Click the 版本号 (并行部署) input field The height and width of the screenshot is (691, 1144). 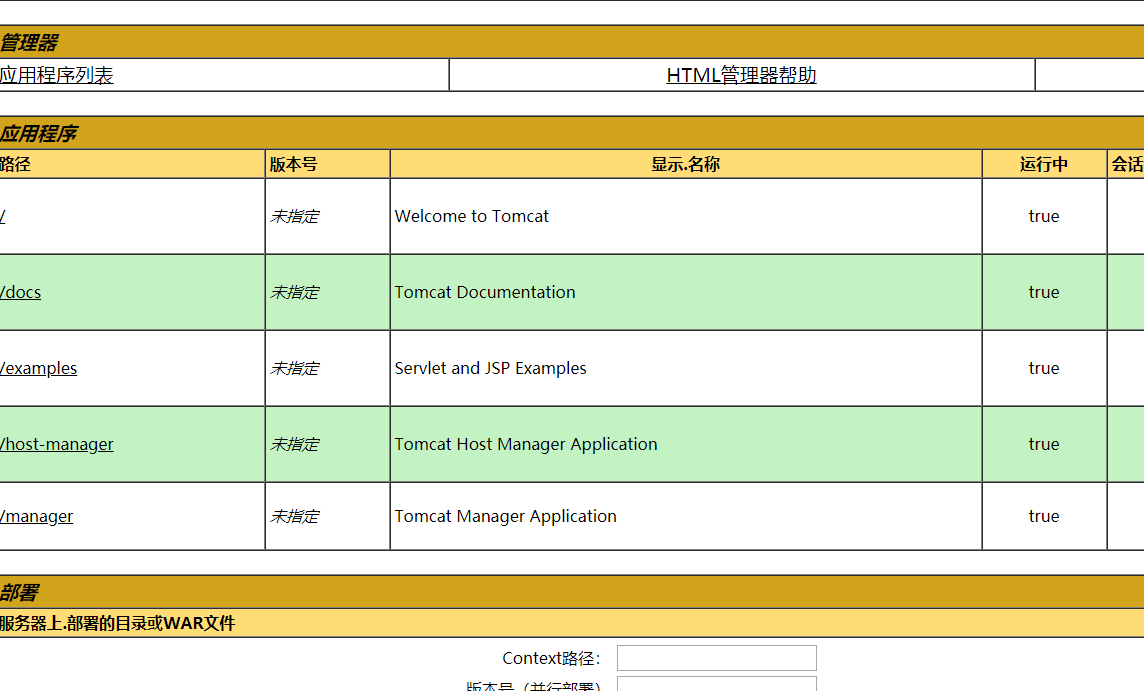(x=716, y=684)
